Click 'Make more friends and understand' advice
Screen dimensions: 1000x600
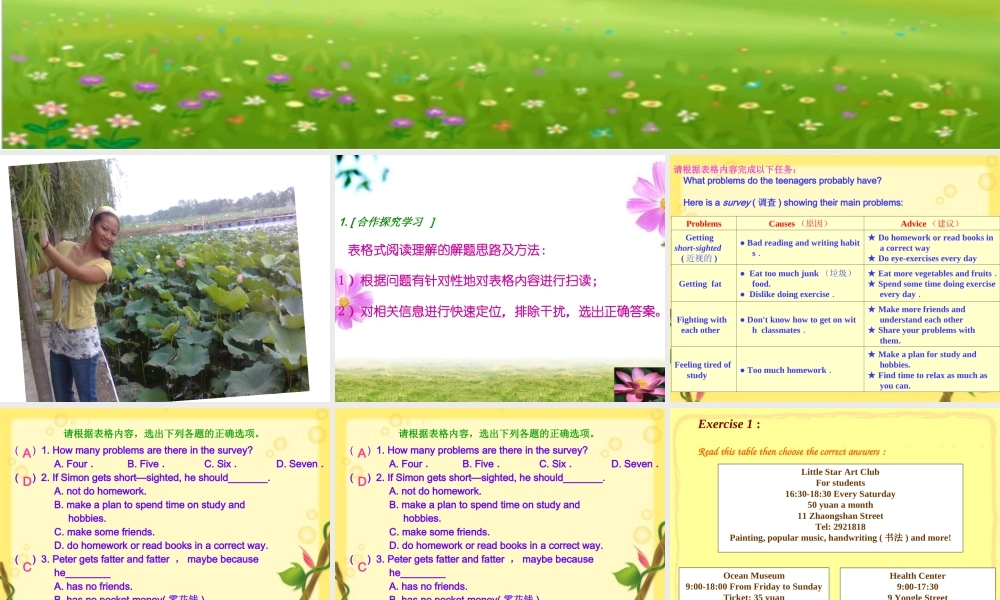[916, 314]
